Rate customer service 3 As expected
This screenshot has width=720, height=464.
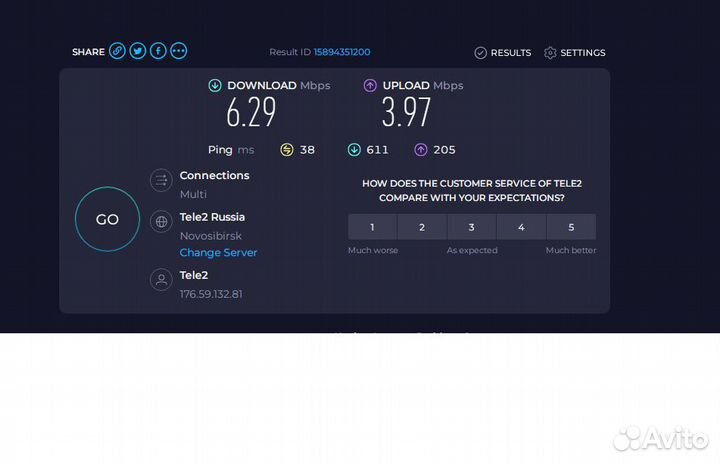tap(472, 227)
